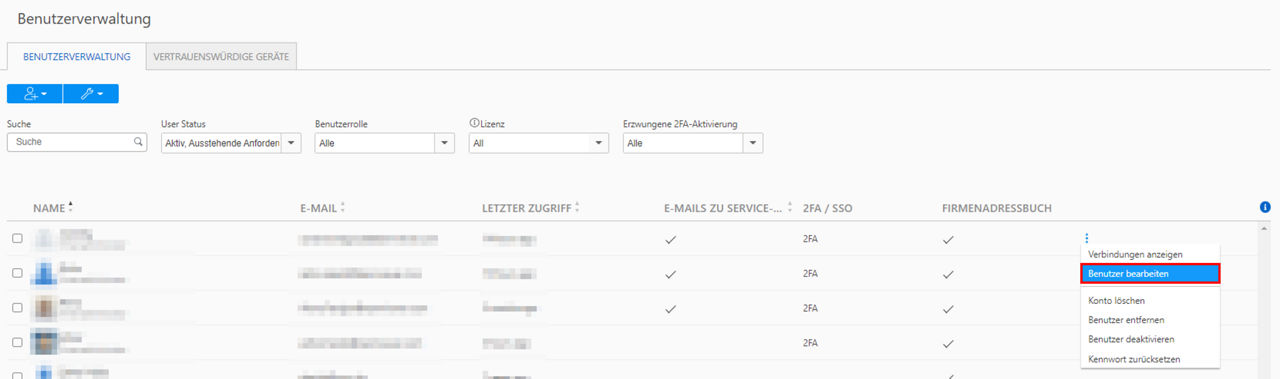Click the info icon beside Lizenz label
Screen dimensions: 1280x379
pos(473,123)
